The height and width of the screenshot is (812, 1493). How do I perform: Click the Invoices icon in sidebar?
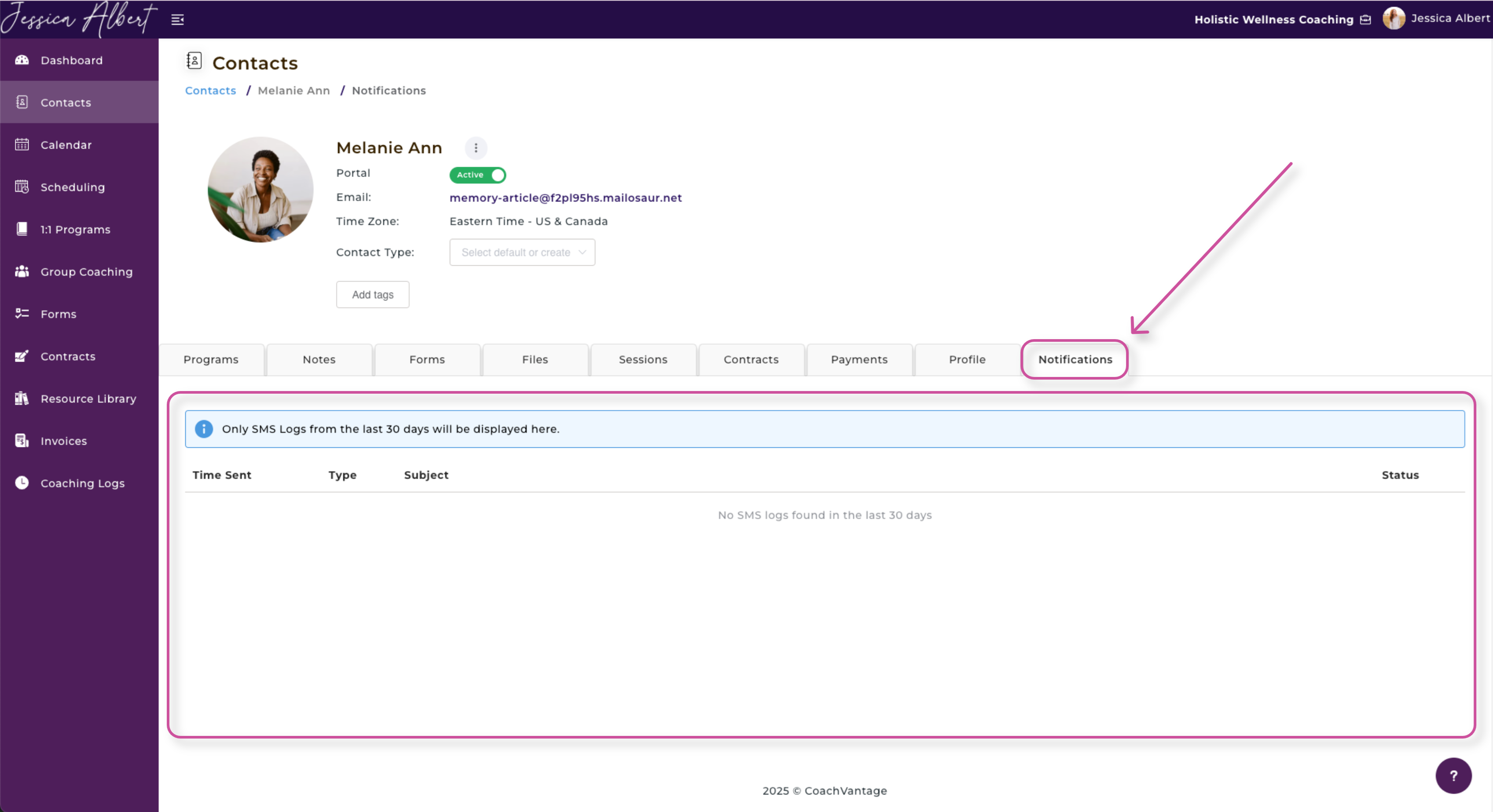[x=22, y=441]
